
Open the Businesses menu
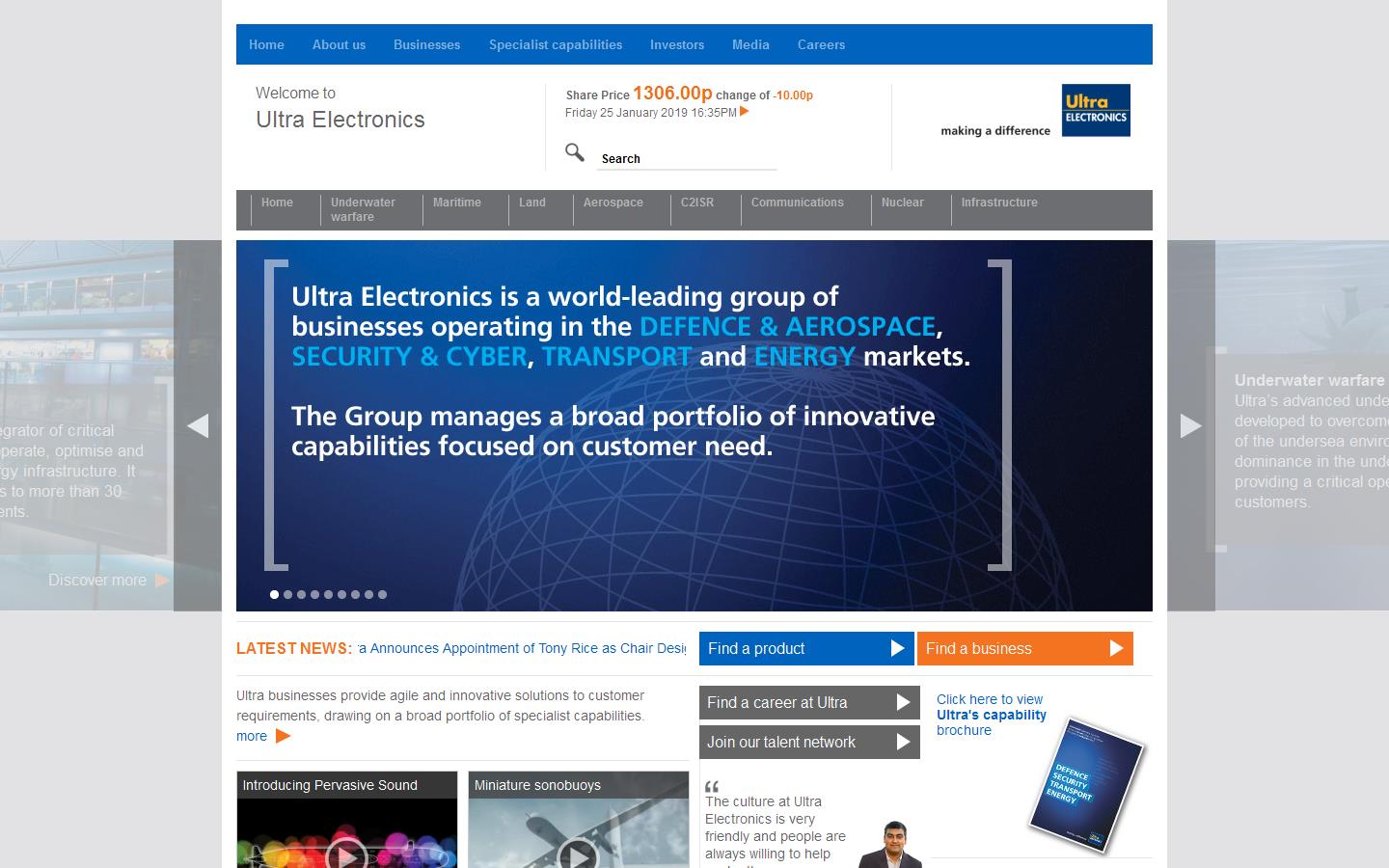point(426,44)
